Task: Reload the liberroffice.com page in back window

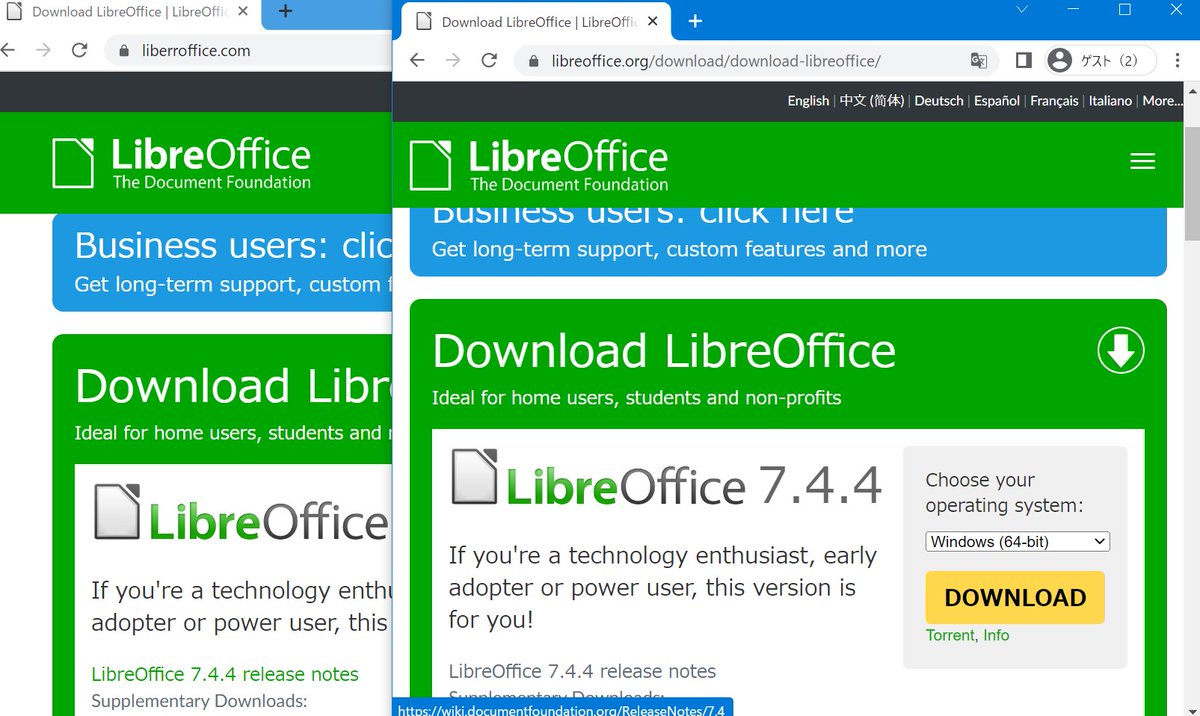Action: click(x=79, y=50)
